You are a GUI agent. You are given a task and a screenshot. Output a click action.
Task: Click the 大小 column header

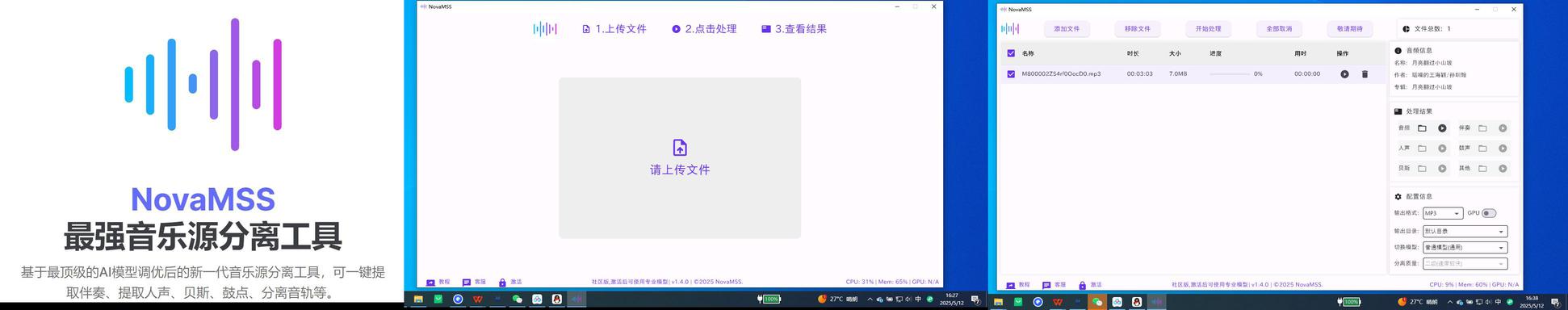pos(1175,53)
